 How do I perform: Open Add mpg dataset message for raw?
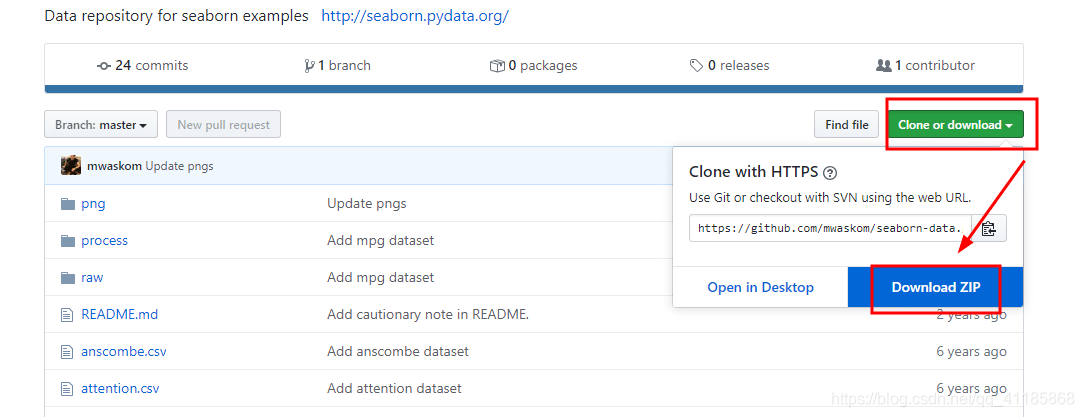pos(380,277)
